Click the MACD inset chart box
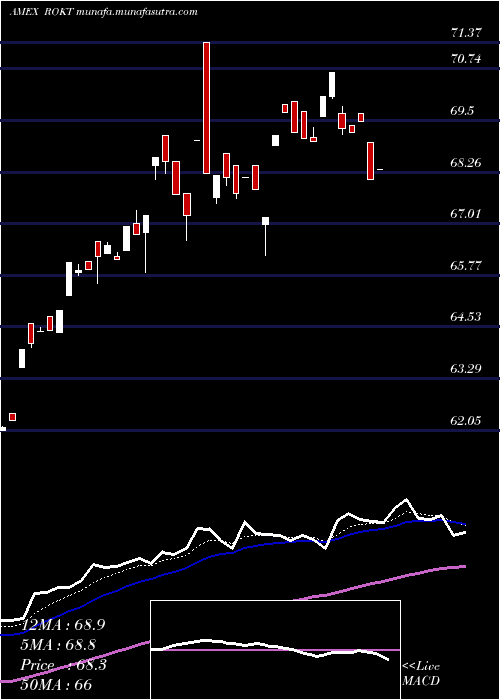 click(x=275, y=650)
